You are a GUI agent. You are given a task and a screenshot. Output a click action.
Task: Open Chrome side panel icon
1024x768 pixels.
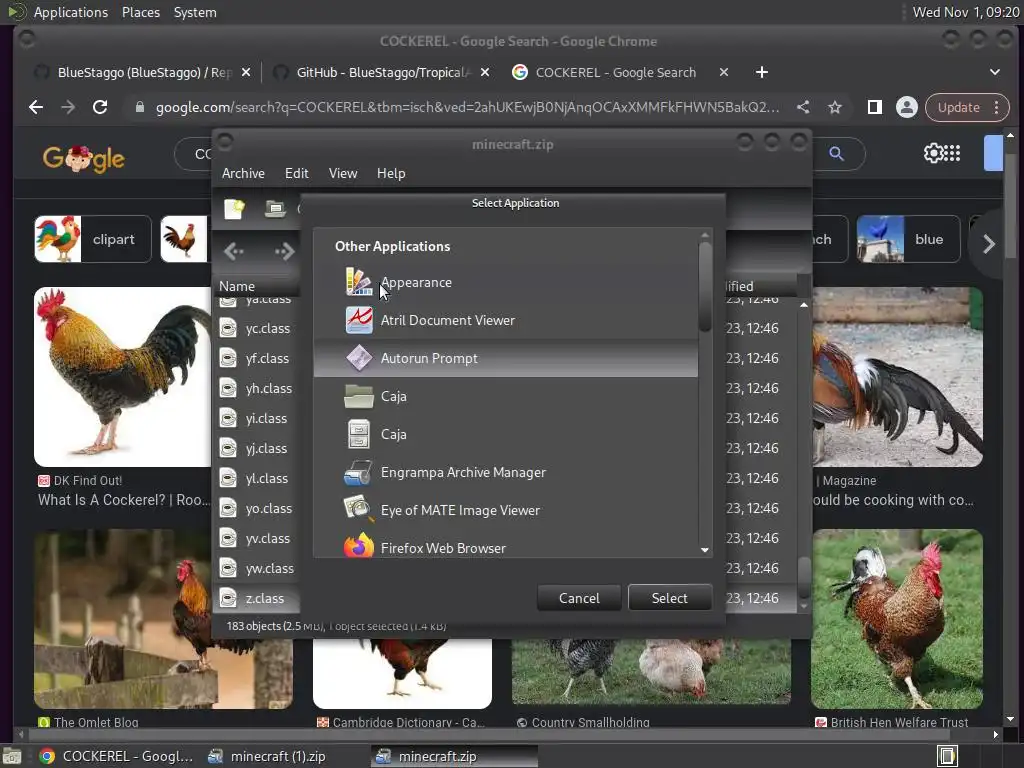pos(874,107)
